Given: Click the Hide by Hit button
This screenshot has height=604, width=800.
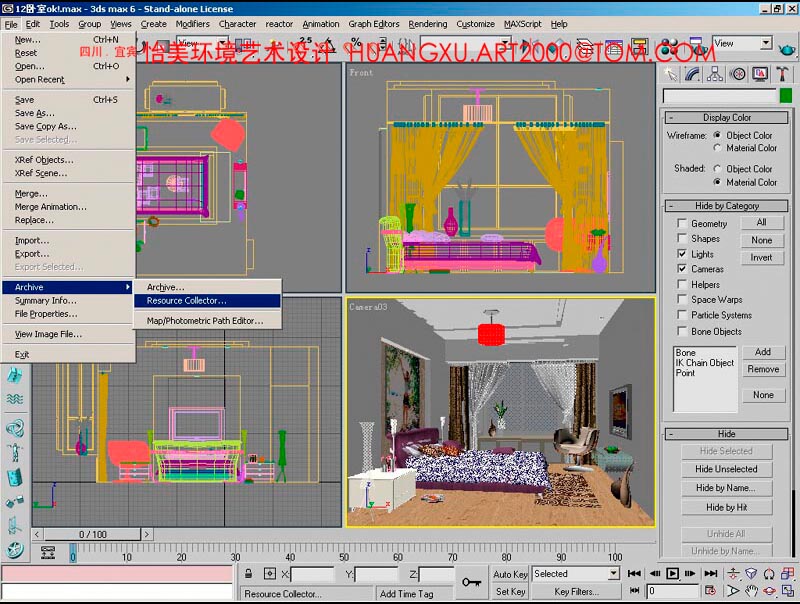Looking at the screenshot, I should 727,507.
